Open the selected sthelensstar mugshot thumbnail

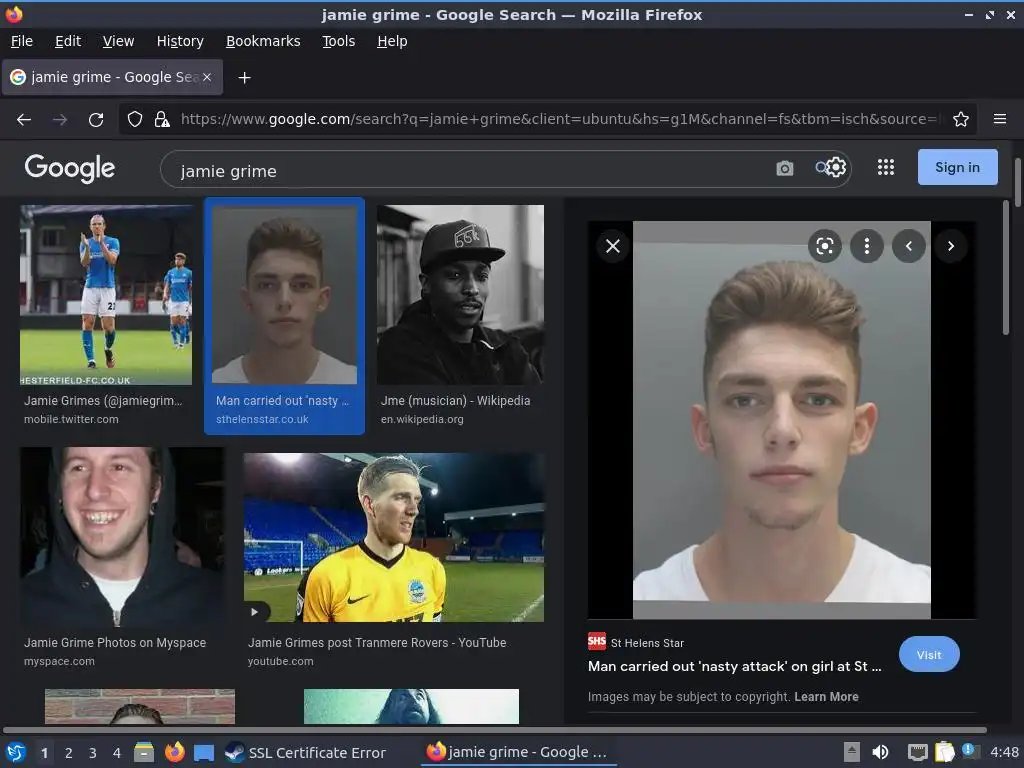[284, 295]
